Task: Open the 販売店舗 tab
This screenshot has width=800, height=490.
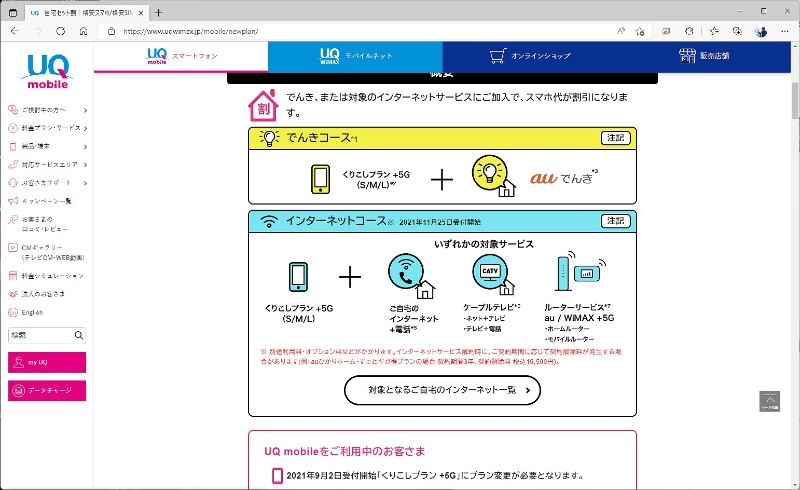Action: (704, 56)
